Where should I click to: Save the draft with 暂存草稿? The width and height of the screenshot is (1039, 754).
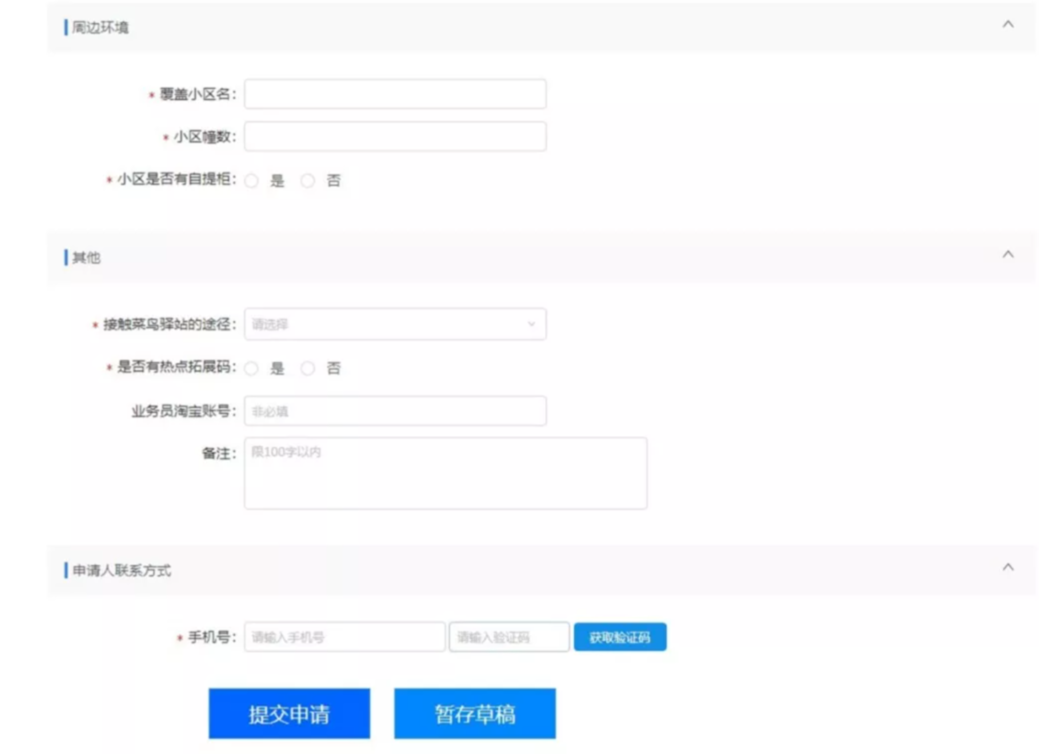click(474, 714)
